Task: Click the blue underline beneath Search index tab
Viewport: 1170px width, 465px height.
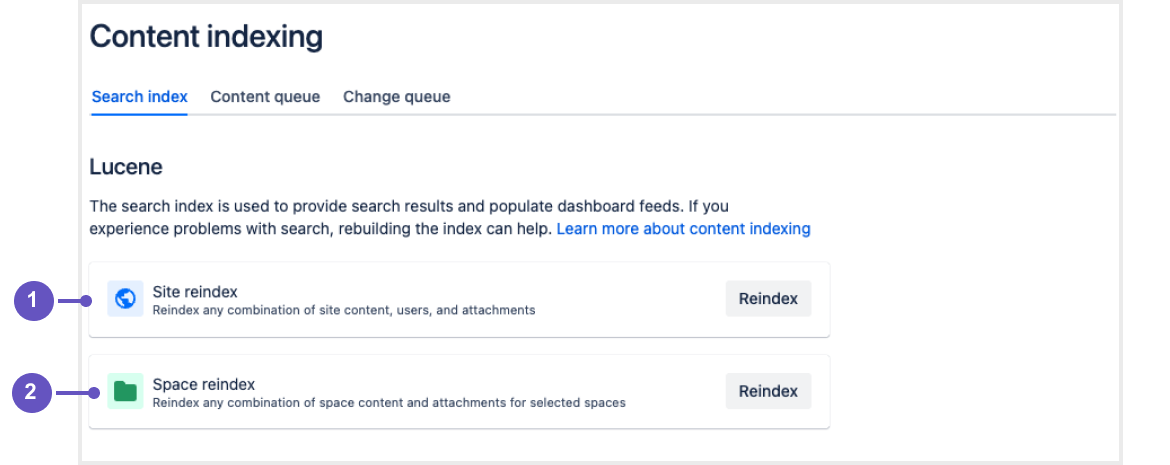Action: point(139,114)
